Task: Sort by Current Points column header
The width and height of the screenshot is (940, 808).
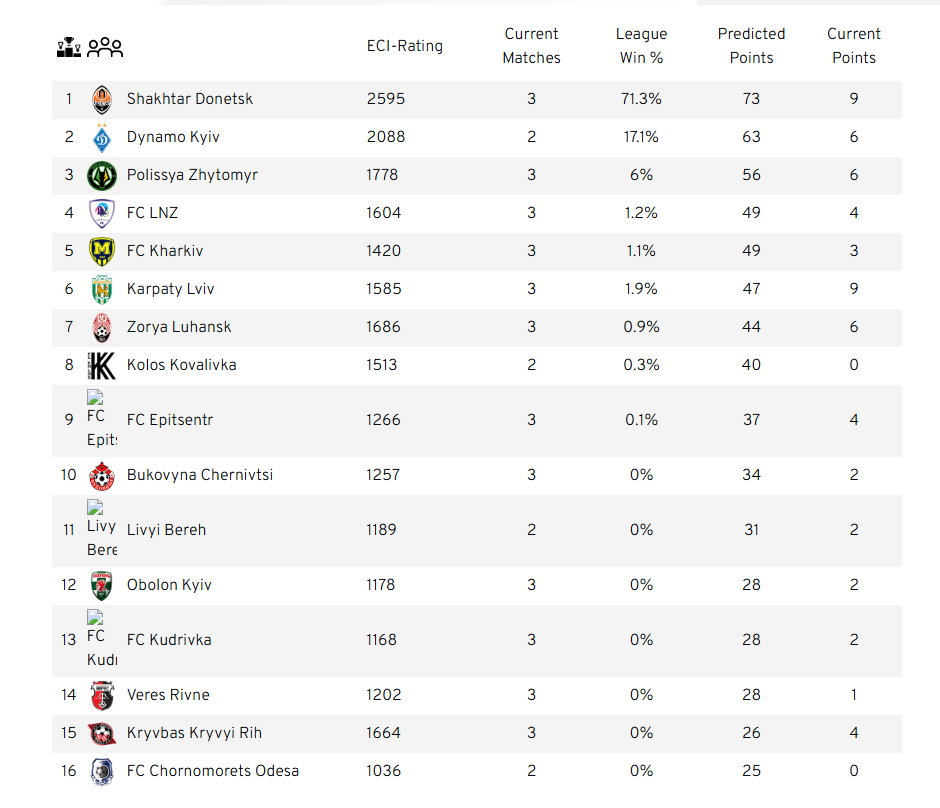Action: click(854, 46)
